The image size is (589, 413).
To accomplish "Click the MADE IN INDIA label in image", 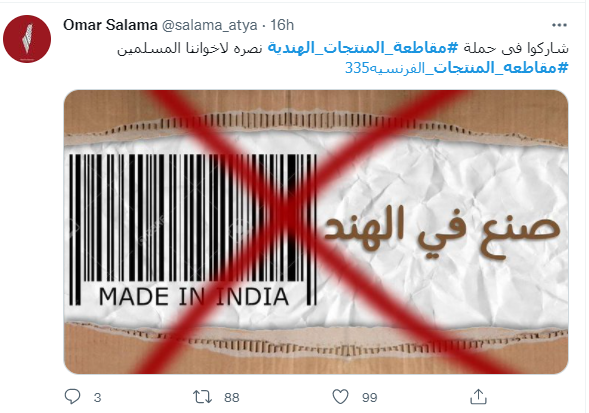I will (x=193, y=297).
